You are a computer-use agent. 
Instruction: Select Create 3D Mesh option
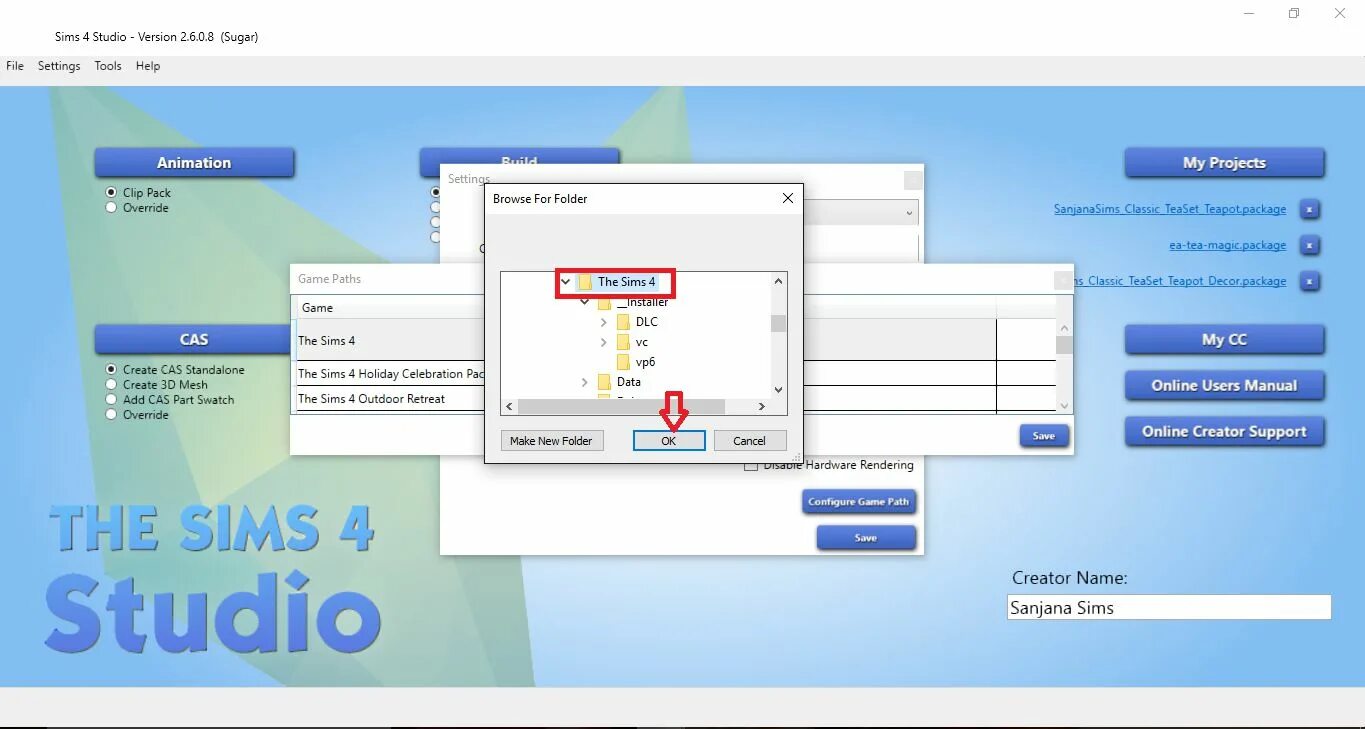coord(111,385)
